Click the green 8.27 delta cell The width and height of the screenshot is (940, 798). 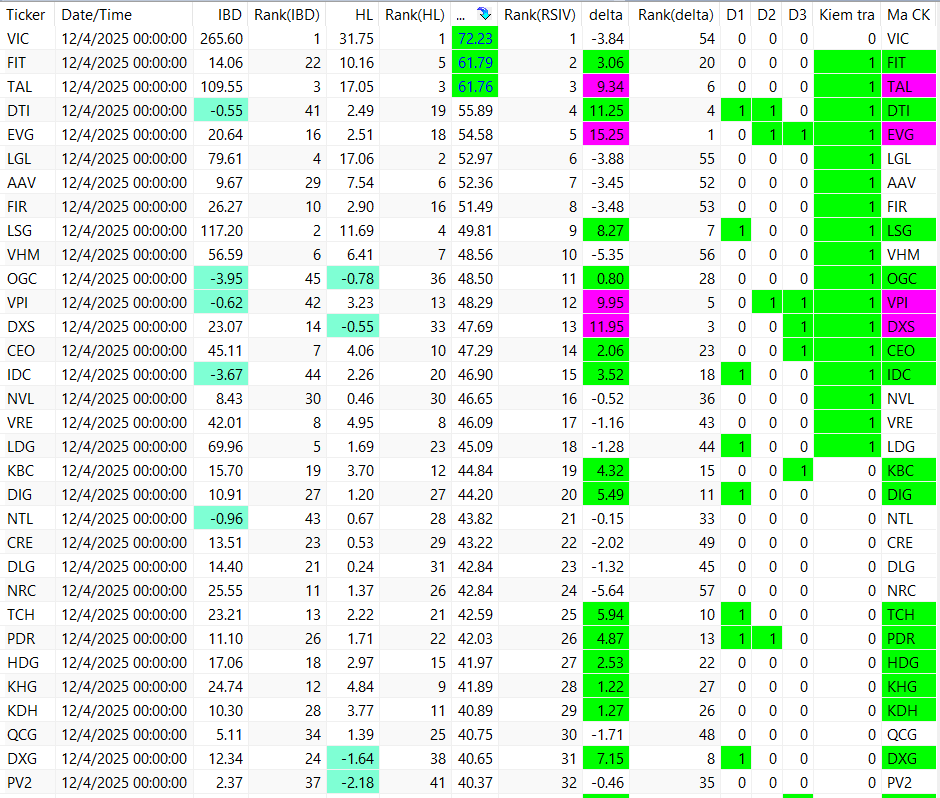pos(606,231)
